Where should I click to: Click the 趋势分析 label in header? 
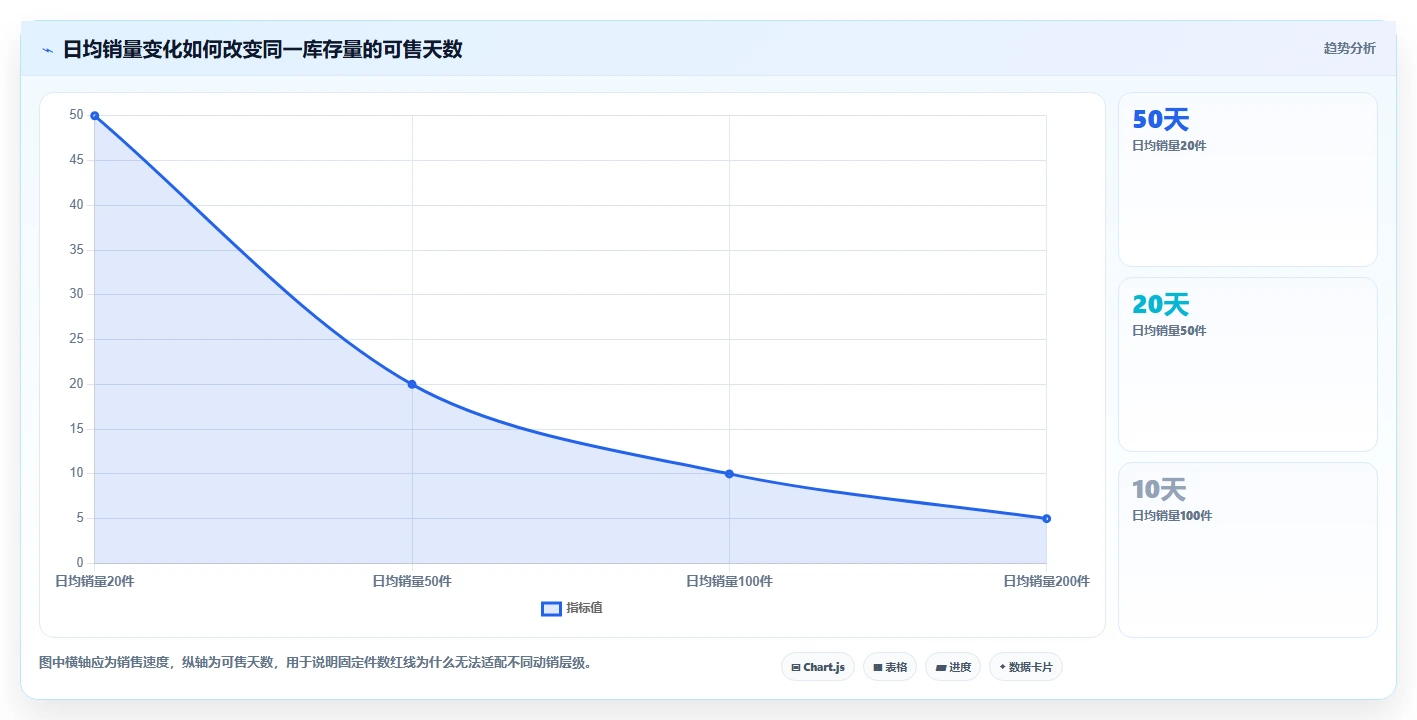pos(1349,48)
